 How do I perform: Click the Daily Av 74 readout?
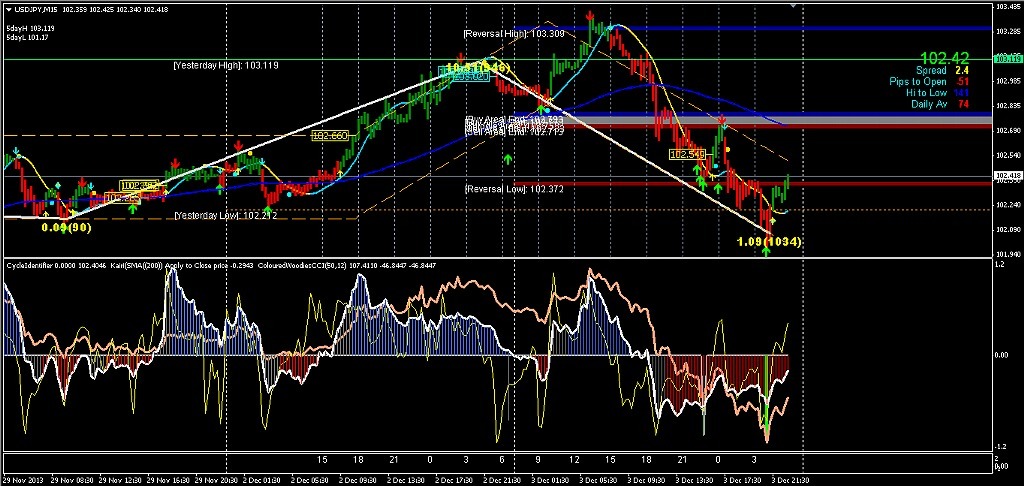[x=941, y=104]
